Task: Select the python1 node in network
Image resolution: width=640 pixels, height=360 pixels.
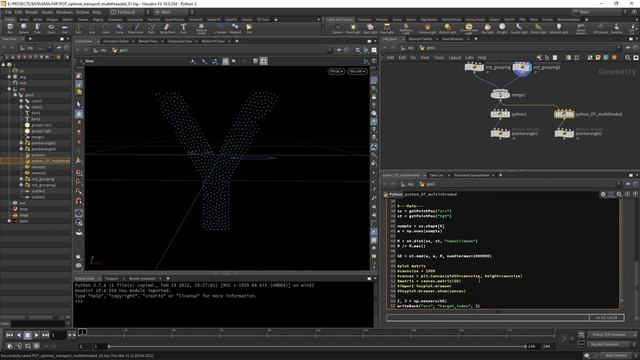Action: click(x=500, y=114)
